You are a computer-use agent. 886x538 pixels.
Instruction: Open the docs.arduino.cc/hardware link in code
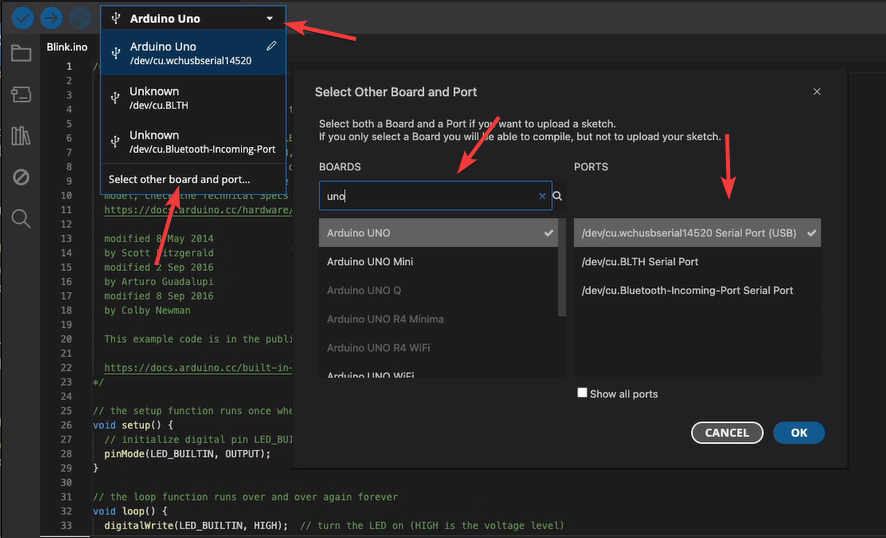(198, 210)
